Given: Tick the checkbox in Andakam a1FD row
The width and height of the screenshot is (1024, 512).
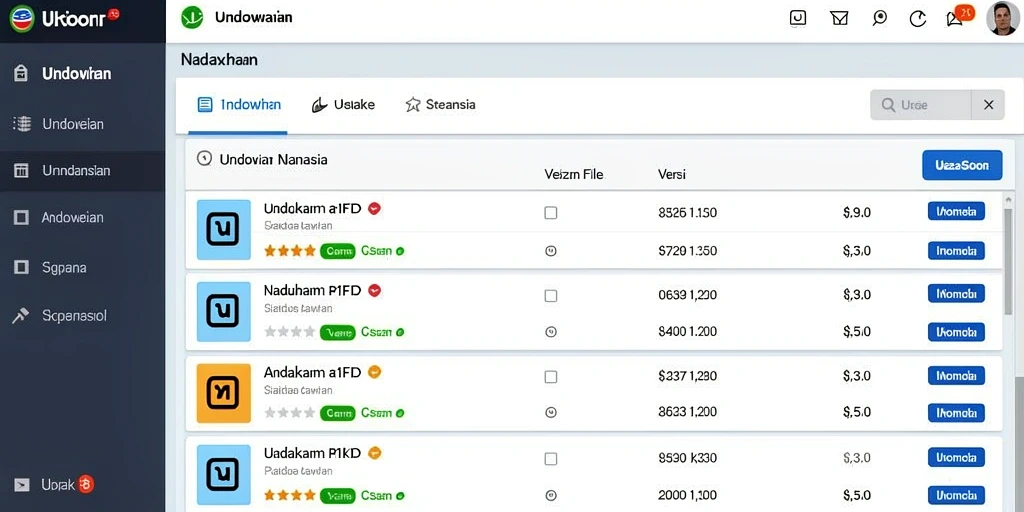Looking at the screenshot, I should pos(551,377).
